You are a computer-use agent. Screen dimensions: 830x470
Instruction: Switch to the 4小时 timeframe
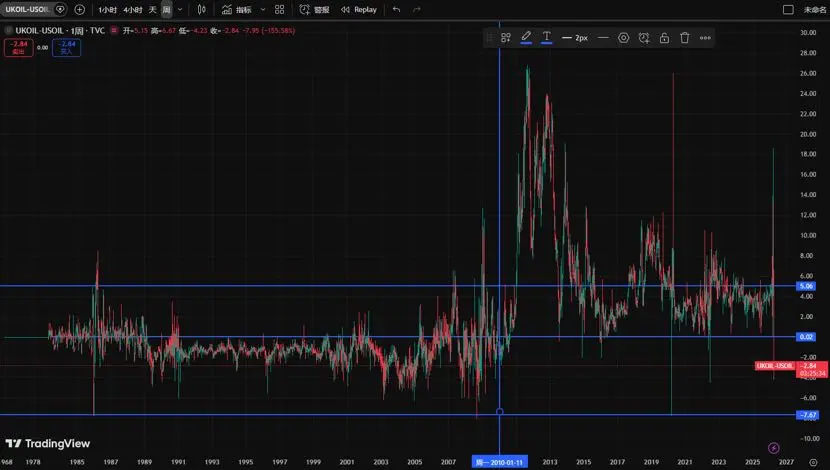(133, 10)
